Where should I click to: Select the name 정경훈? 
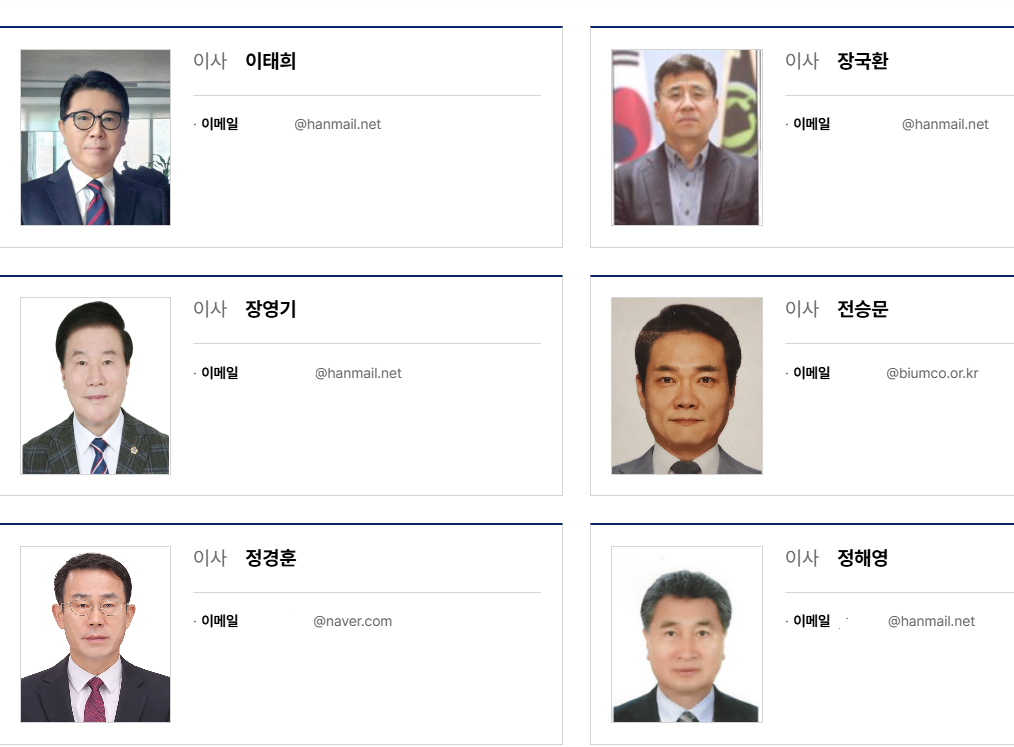pos(270,558)
